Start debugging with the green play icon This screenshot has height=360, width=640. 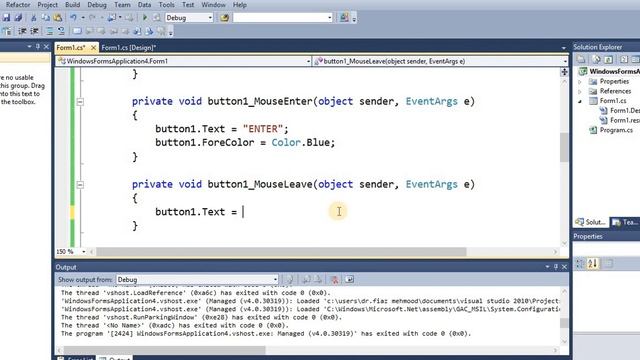click(x=145, y=18)
